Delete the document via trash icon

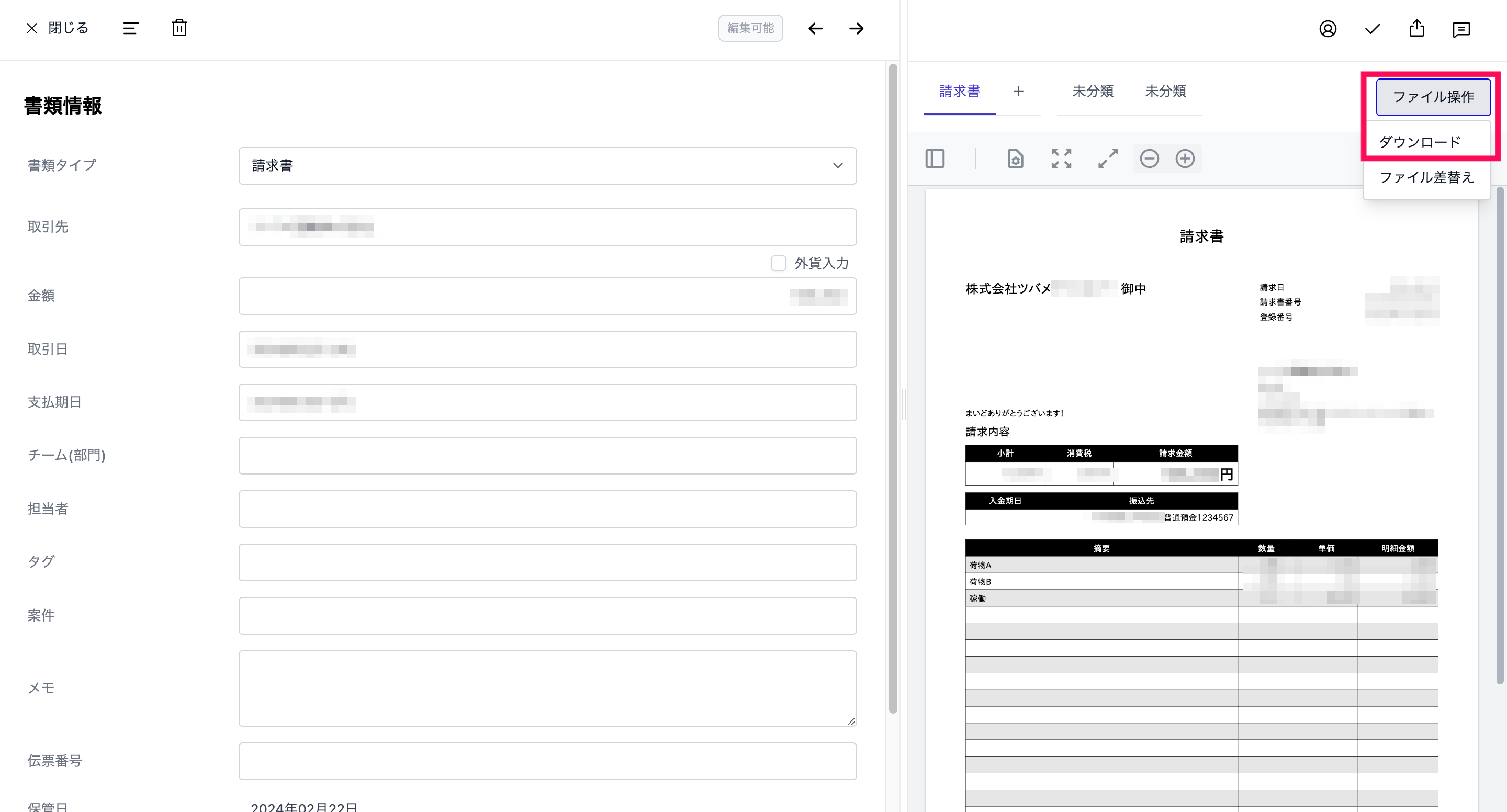pyautogui.click(x=179, y=28)
